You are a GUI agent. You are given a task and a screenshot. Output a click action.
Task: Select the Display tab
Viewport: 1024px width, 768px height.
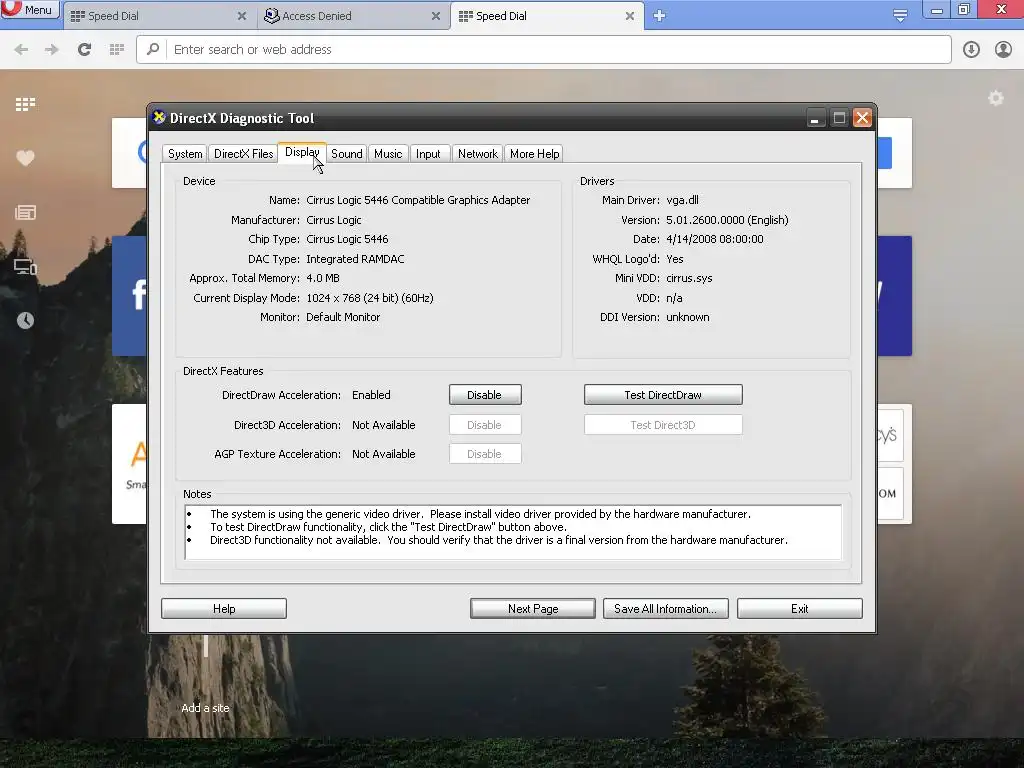tap(302, 152)
